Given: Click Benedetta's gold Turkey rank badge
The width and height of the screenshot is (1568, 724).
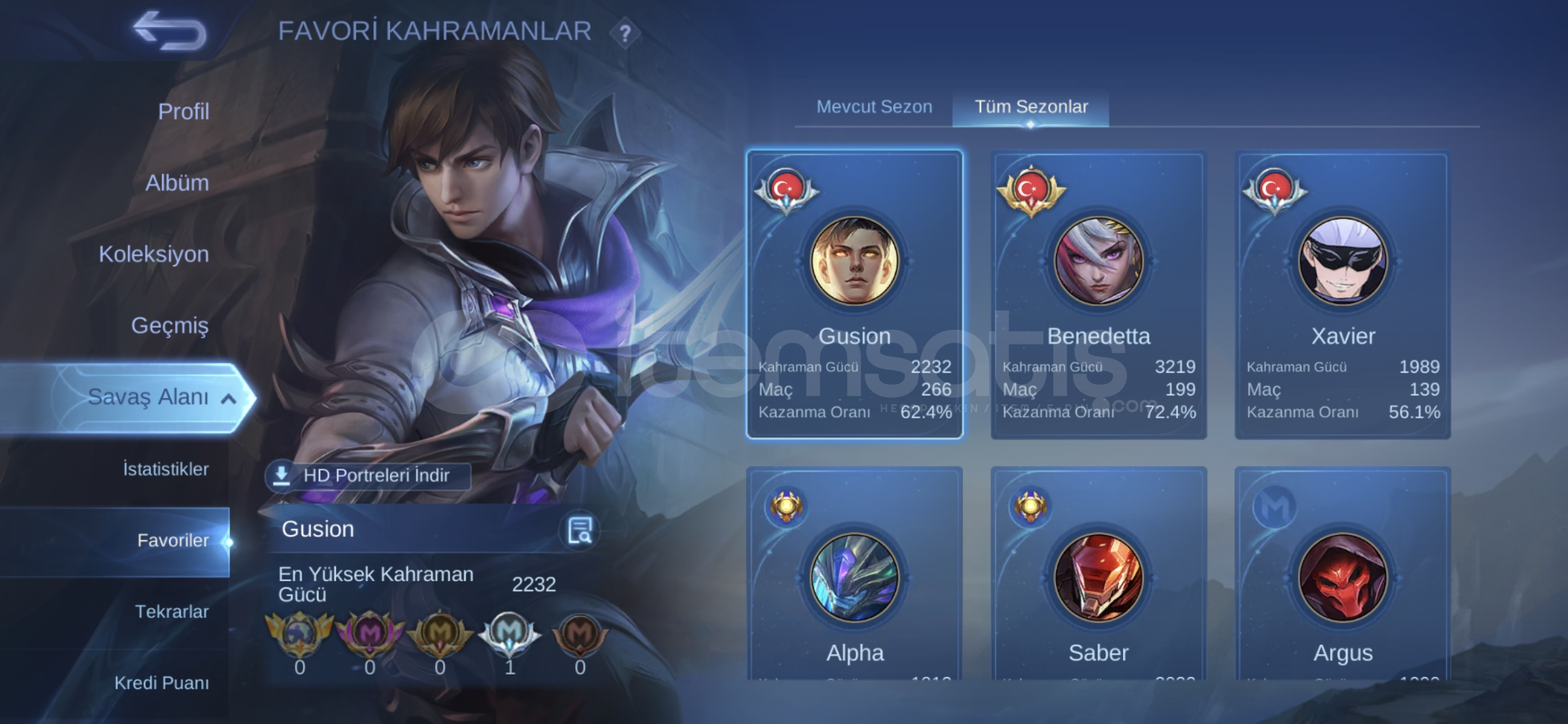Looking at the screenshot, I should 1031,190.
